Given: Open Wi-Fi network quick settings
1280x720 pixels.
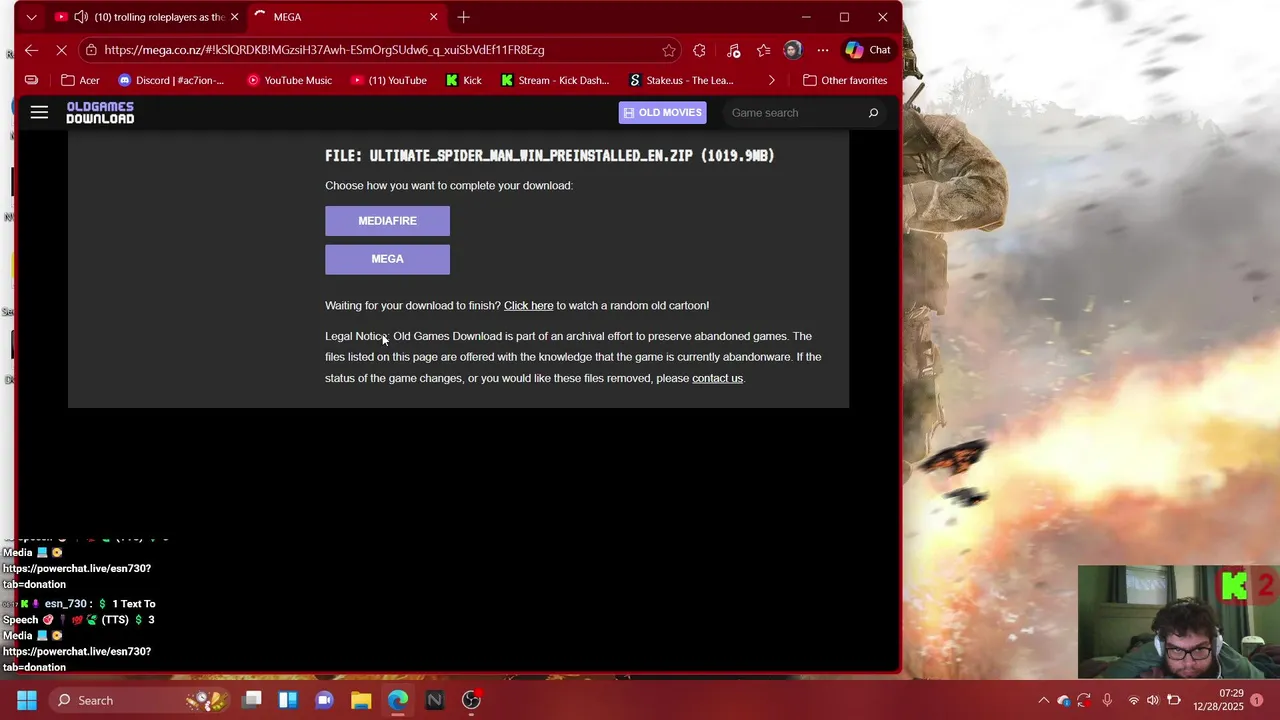Looking at the screenshot, I should [x=1133, y=700].
